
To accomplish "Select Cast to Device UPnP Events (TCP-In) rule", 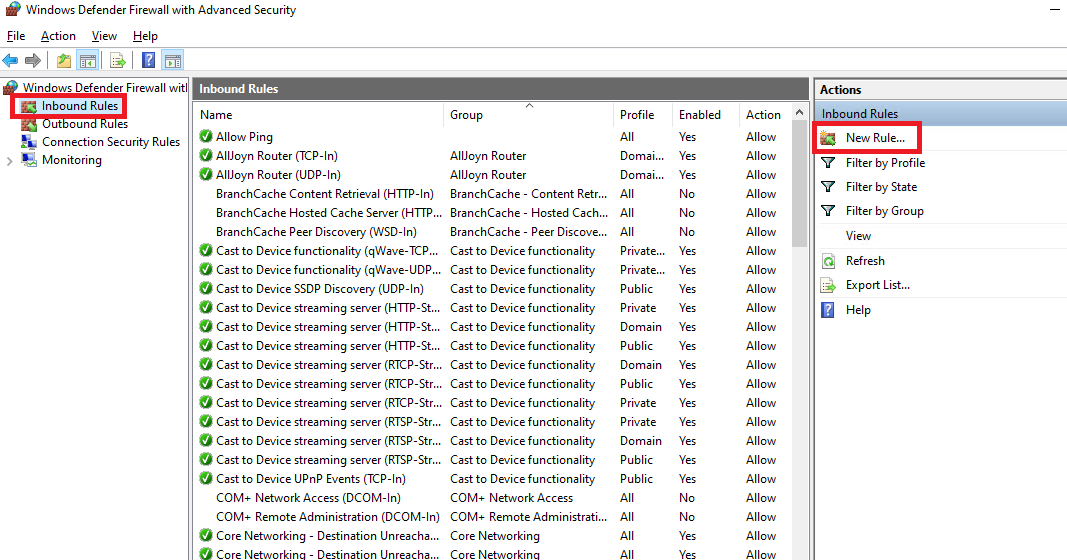I will coord(311,479).
